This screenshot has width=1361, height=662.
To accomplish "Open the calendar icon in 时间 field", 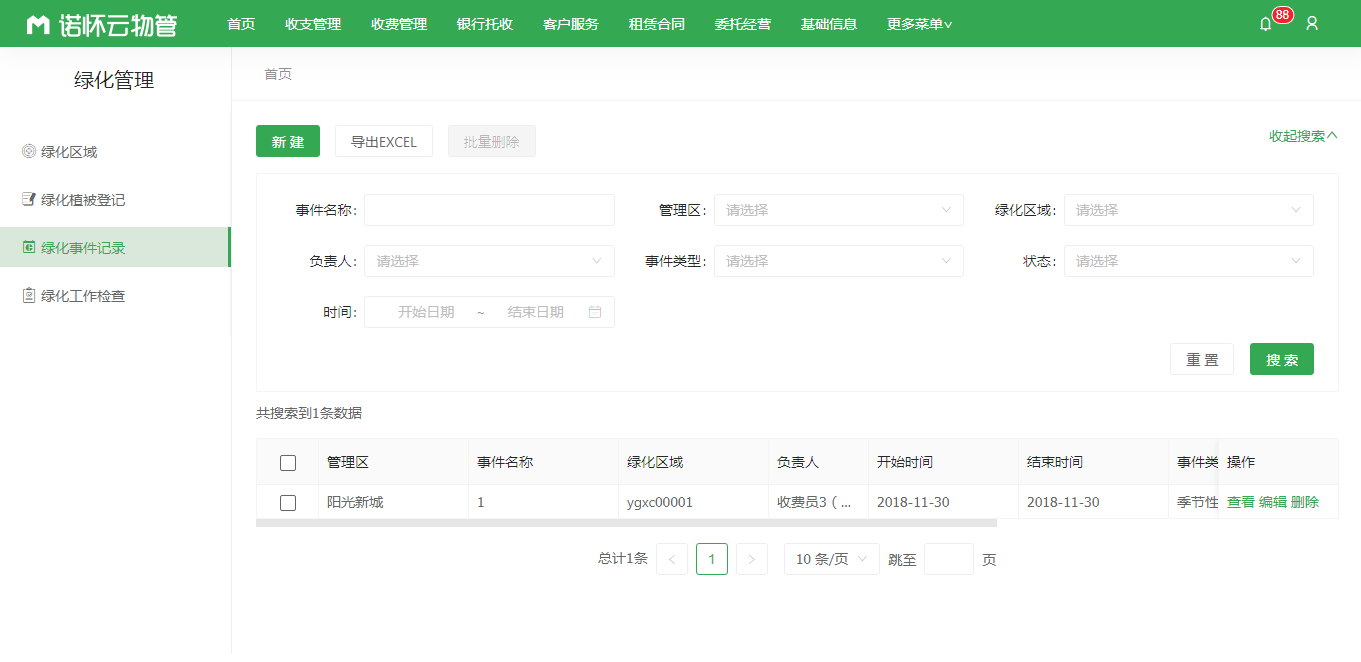I will tap(595, 312).
